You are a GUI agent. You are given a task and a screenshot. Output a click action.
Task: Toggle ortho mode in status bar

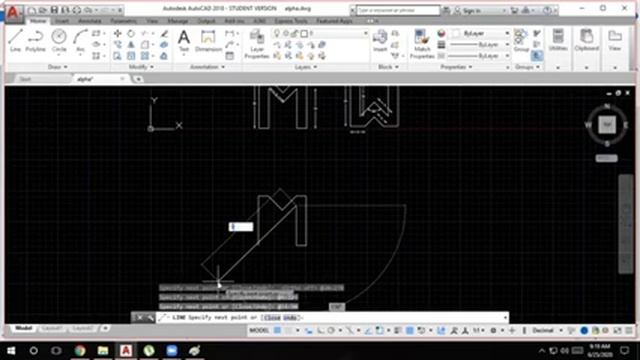click(x=320, y=331)
